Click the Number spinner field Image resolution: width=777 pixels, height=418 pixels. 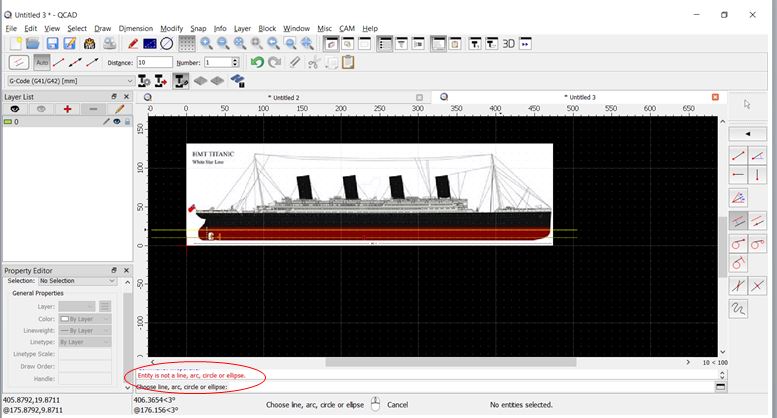point(222,62)
